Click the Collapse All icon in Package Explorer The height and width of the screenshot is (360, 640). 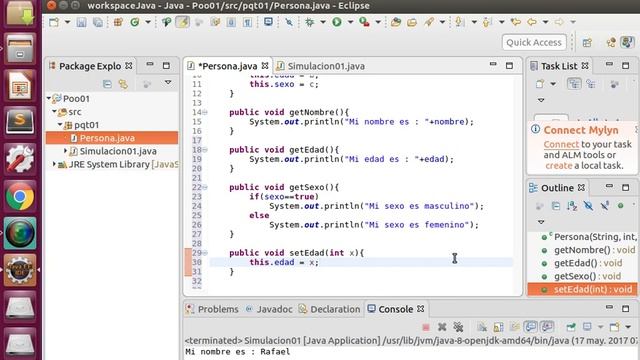click(x=107, y=84)
